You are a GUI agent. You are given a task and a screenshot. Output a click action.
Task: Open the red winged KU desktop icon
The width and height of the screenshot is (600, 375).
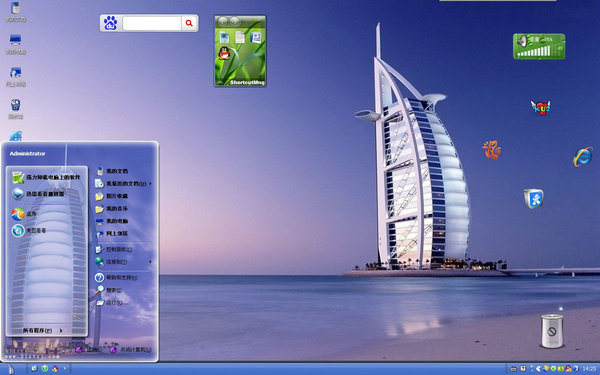coord(540,107)
